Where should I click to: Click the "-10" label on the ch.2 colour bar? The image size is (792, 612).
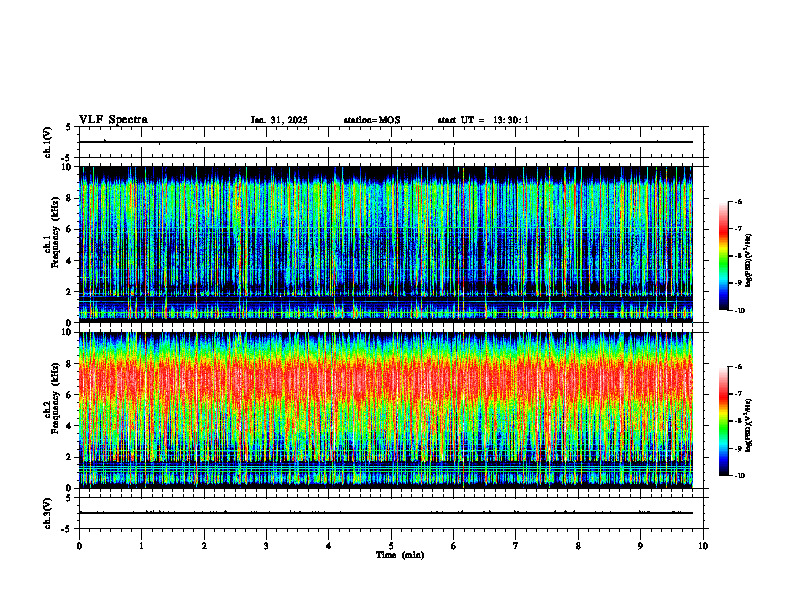pos(739,476)
